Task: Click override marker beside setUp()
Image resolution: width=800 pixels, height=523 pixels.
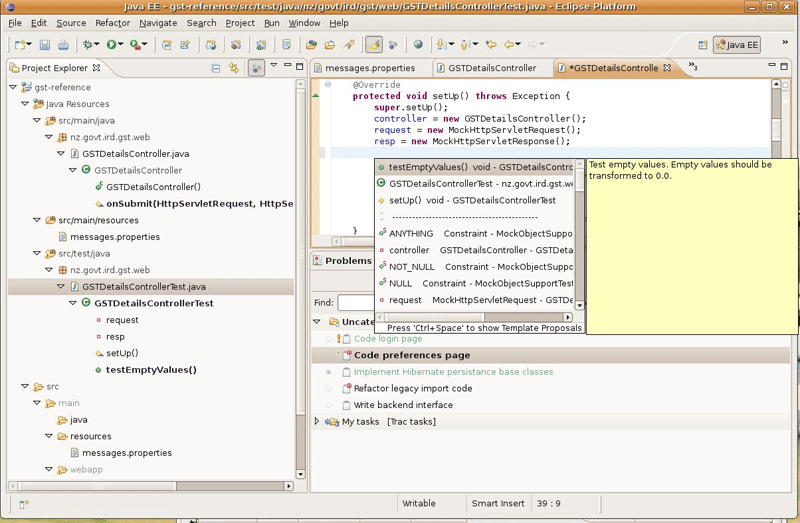Action: tap(316, 95)
